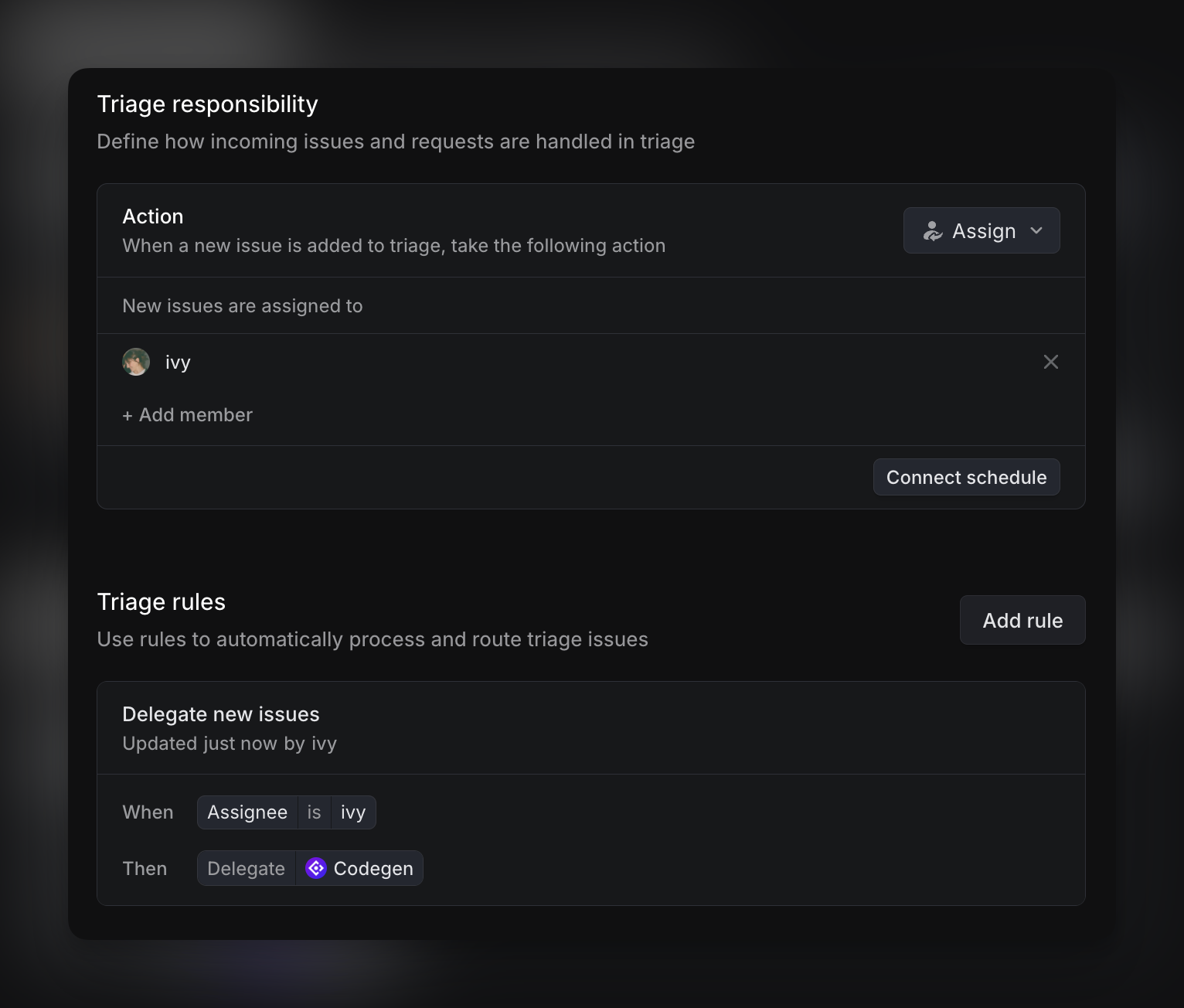Click the purple Codegen logo icon

(x=316, y=869)
